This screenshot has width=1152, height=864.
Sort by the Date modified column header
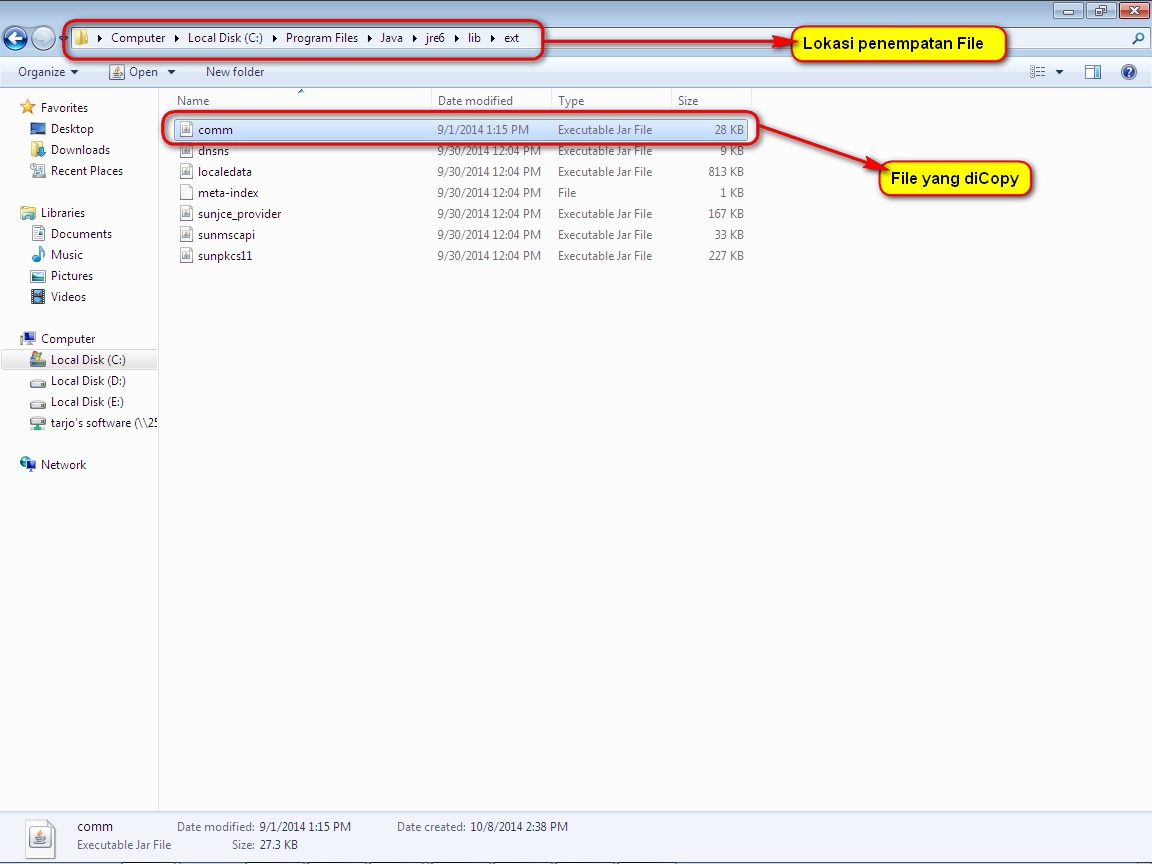click(475, 101)
